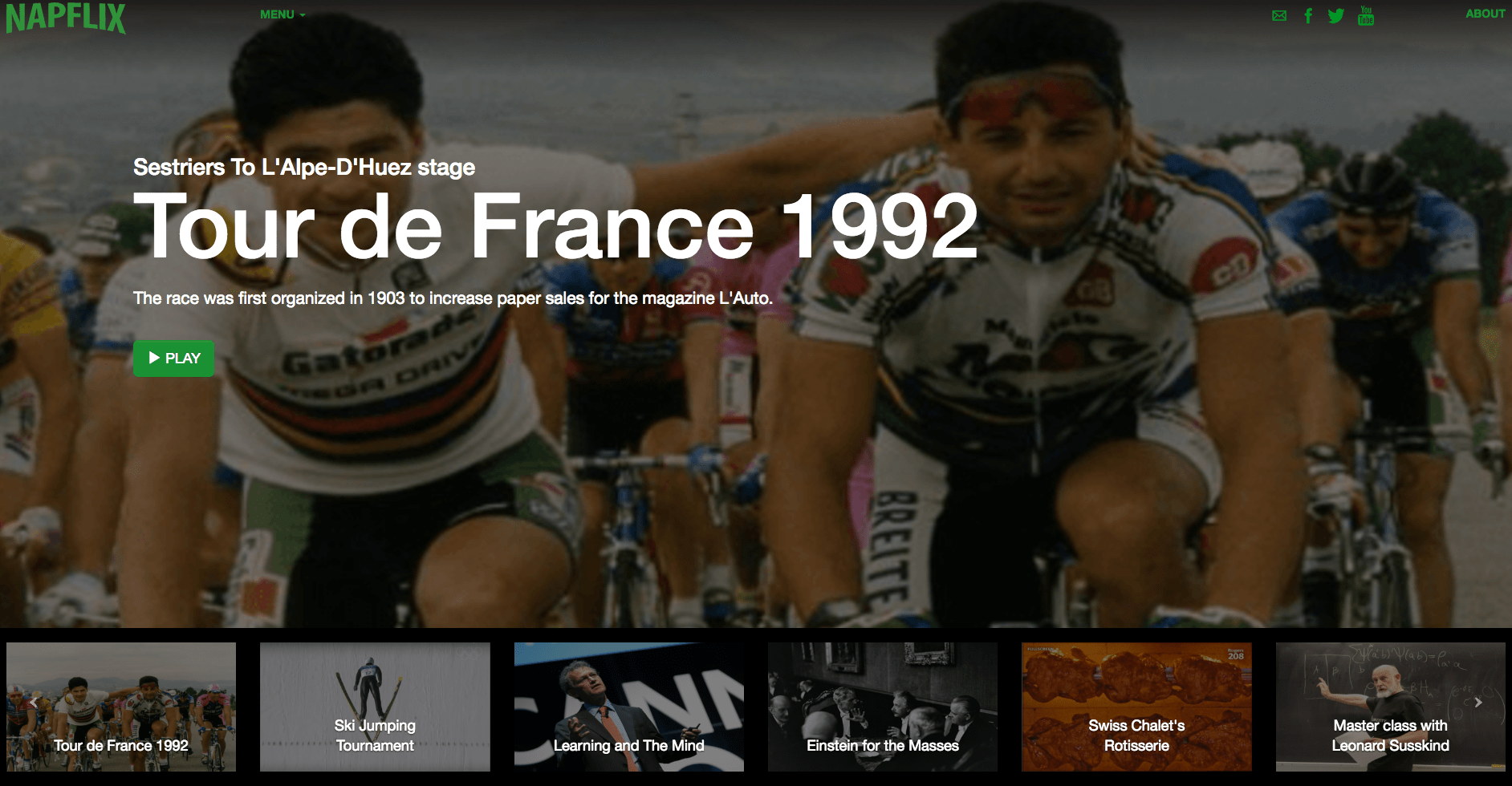Screen dimensions: 1512x786
Task: Click Sestriers To L'Alpe-D'Huez stage subtitle
Action: [304, 167]
